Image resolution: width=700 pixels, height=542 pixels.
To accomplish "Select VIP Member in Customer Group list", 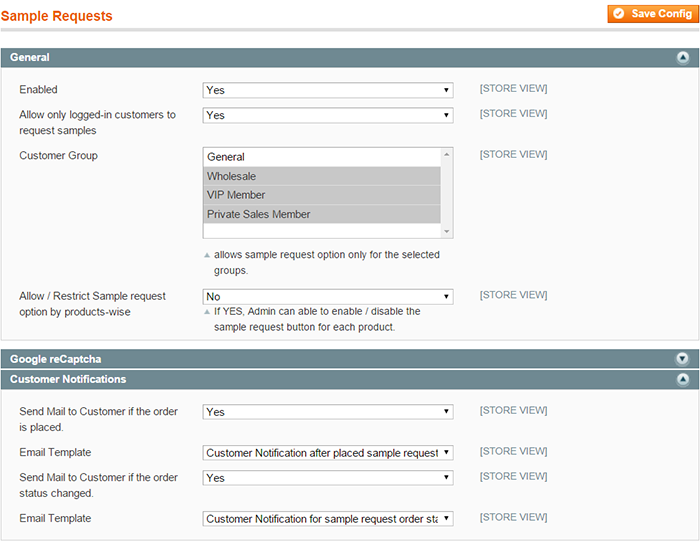I will coord(322,195).
